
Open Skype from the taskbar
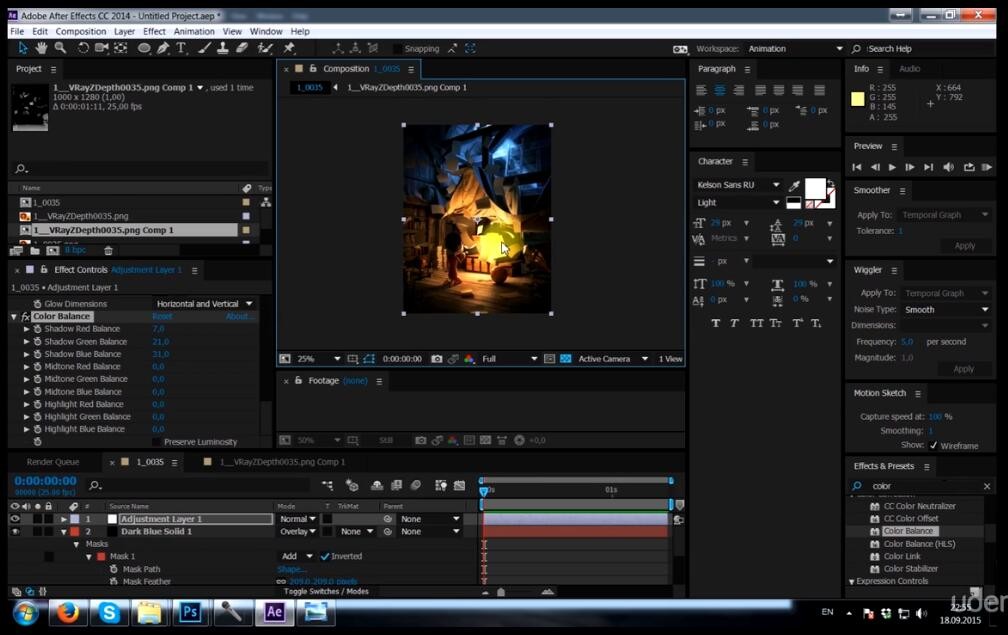109,612
